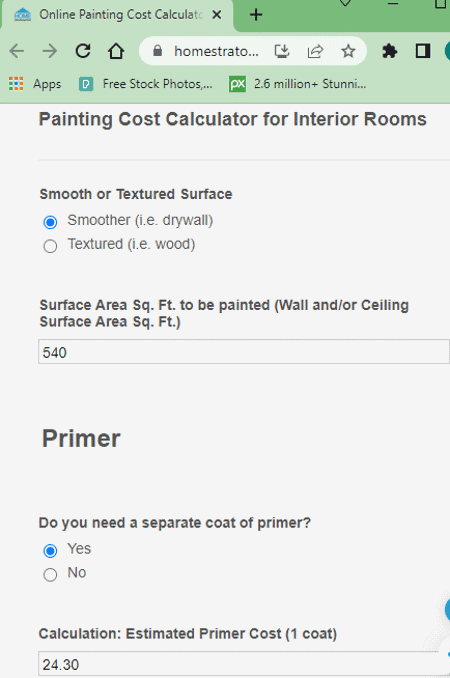Image resolution: width=450 pixels, height=678 pixels.
Task: Click the forward navigation arrow
Action: click(x=50, y=51)
